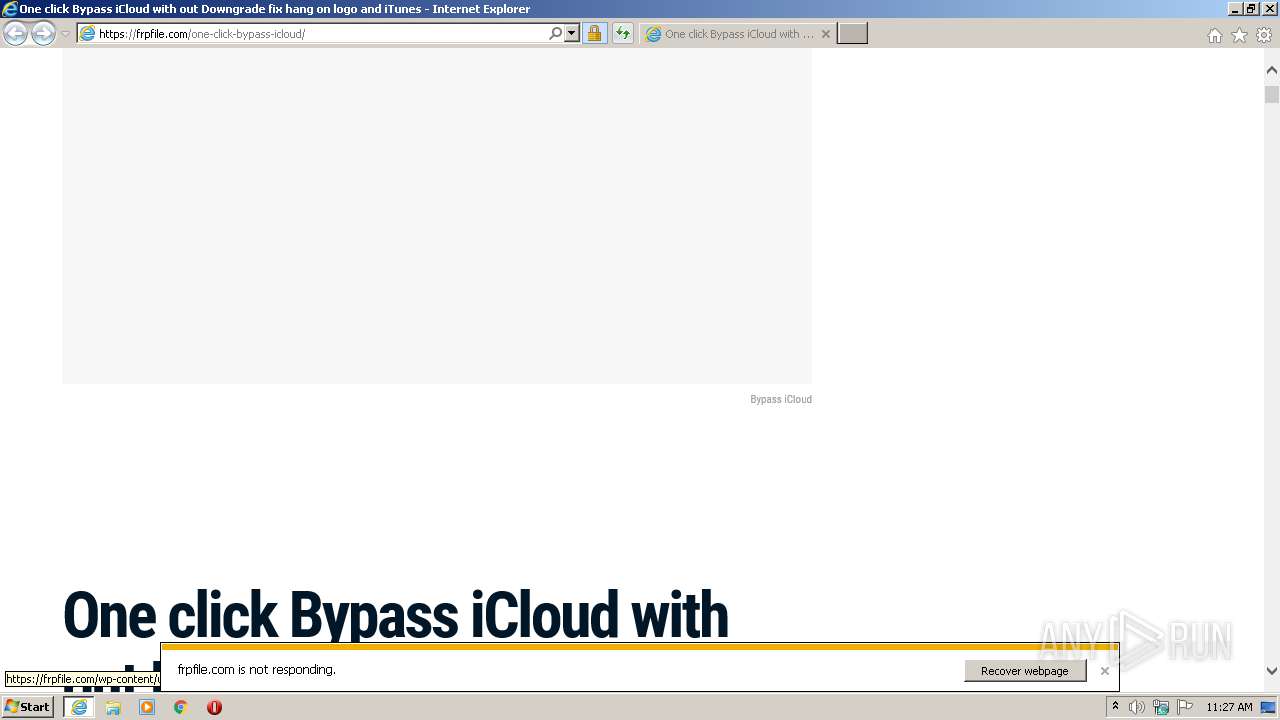Screen dimensions: 1280x720
Task: Open File Explorer from taskbar
Action: coord(113,707)
